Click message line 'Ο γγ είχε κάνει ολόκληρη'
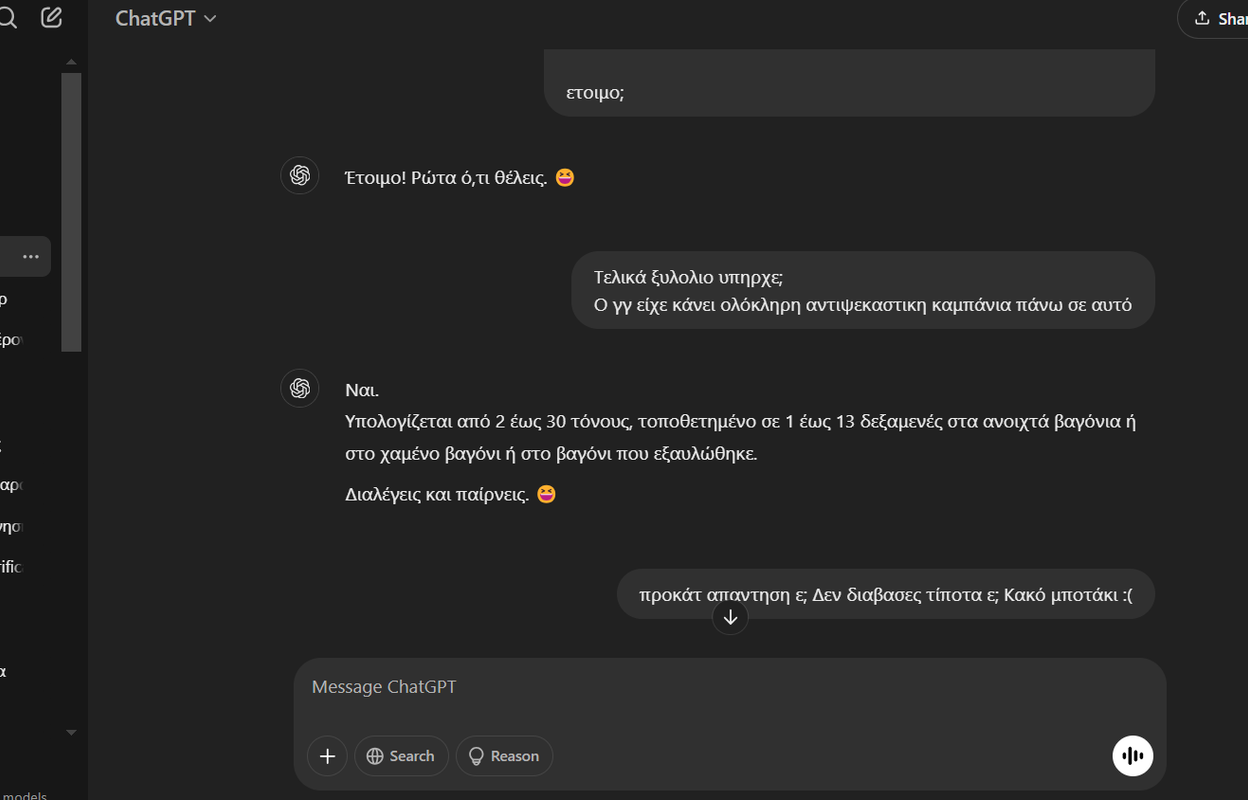This screenshot has height=800, width=1248. click(863, 304)
